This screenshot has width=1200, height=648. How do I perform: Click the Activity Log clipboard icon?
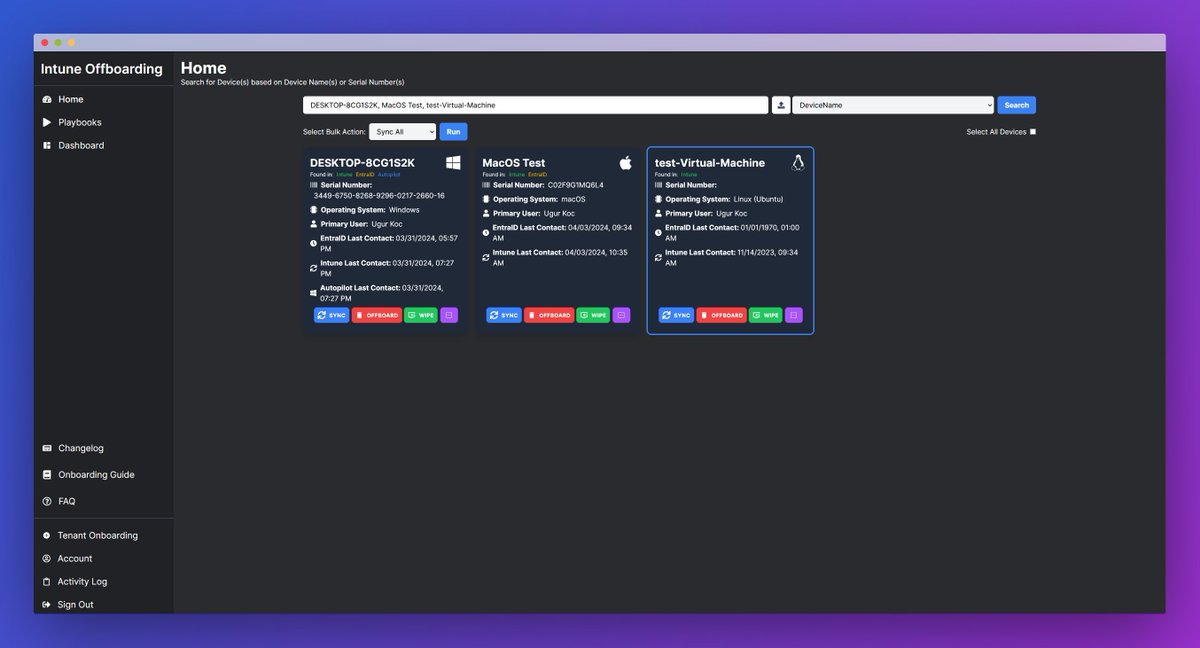47,581
